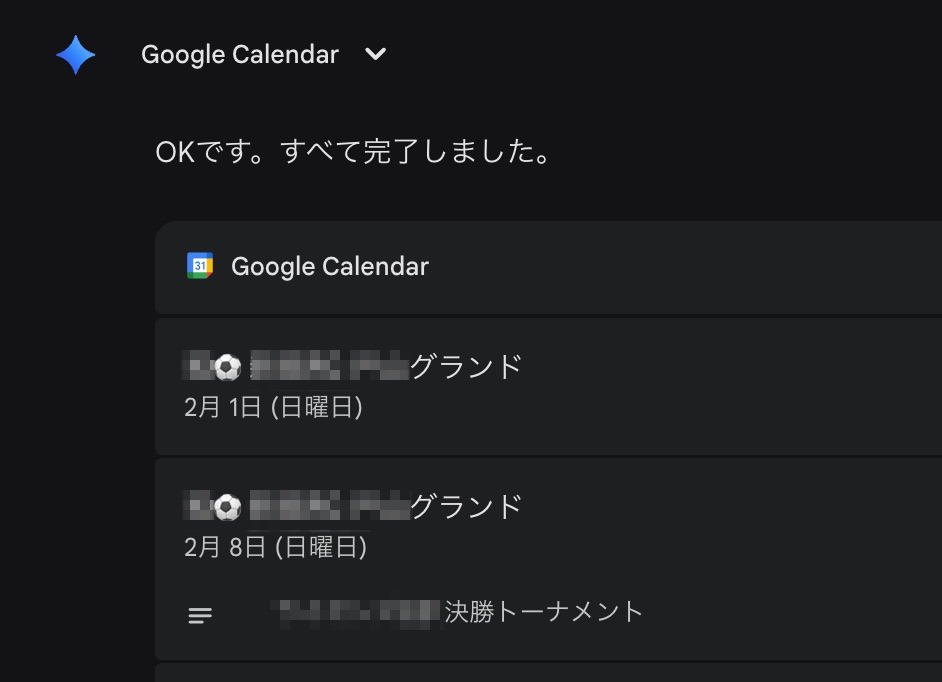The image size is (942, 682).
Task: Open the February 8 event title ending グランド
Action: 466,507
